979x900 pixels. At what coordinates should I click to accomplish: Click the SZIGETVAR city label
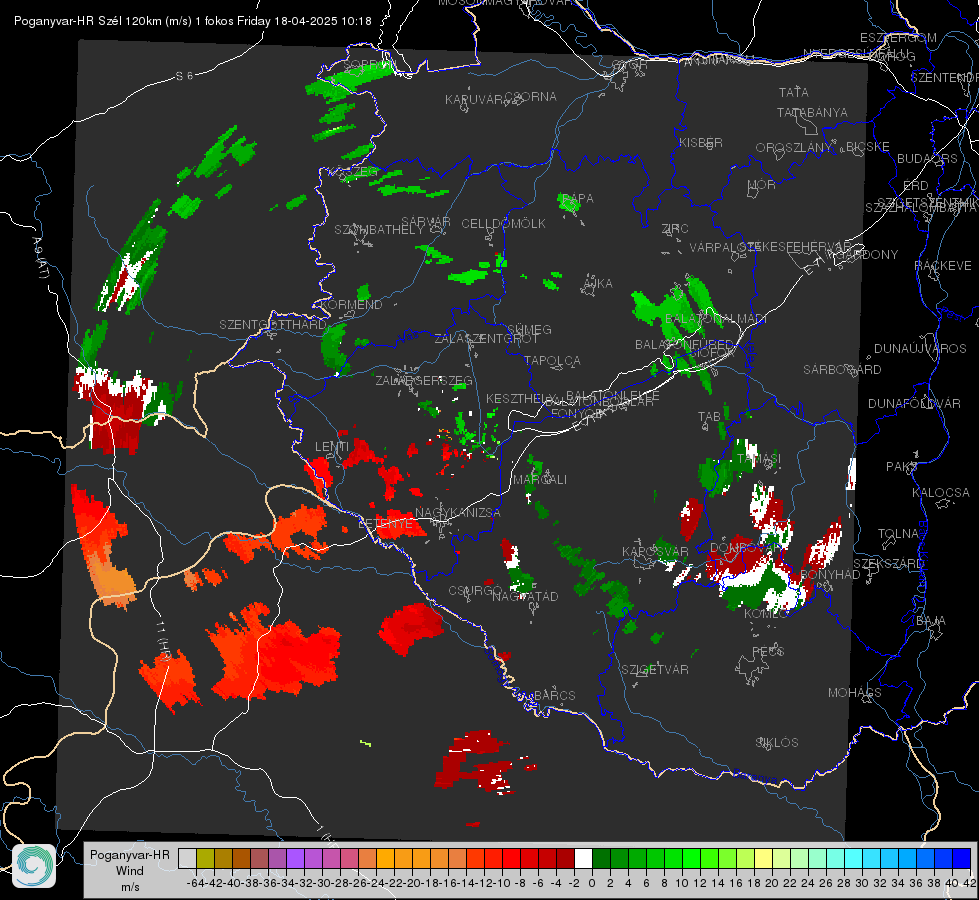point(654,669)
